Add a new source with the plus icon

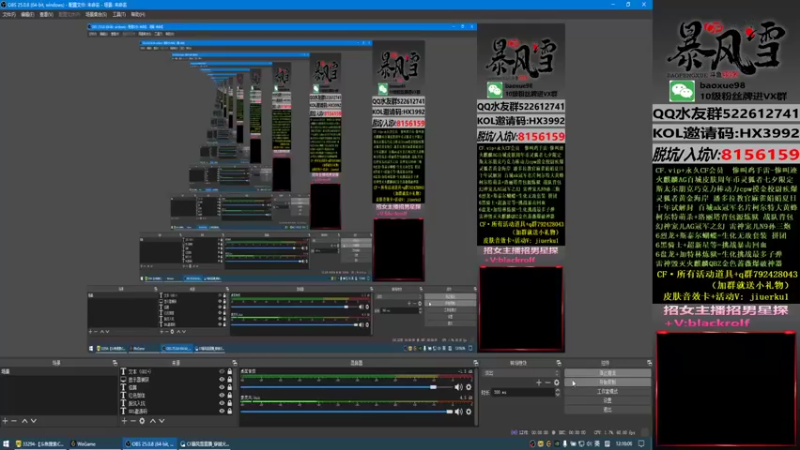point(124,421)
